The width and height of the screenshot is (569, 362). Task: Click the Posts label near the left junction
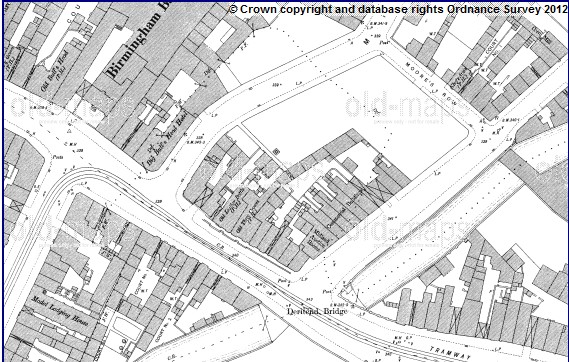[58, 157]
